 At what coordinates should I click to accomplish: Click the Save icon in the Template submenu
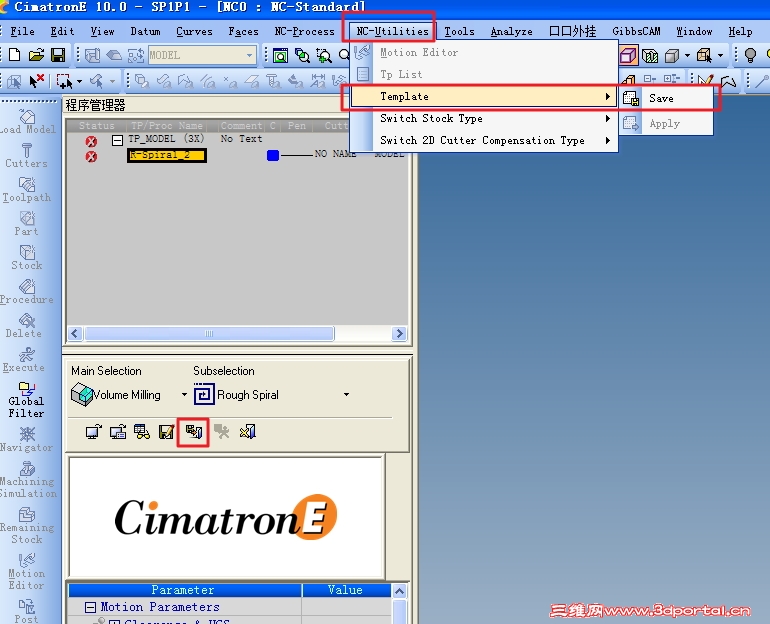tap(631, 98)
